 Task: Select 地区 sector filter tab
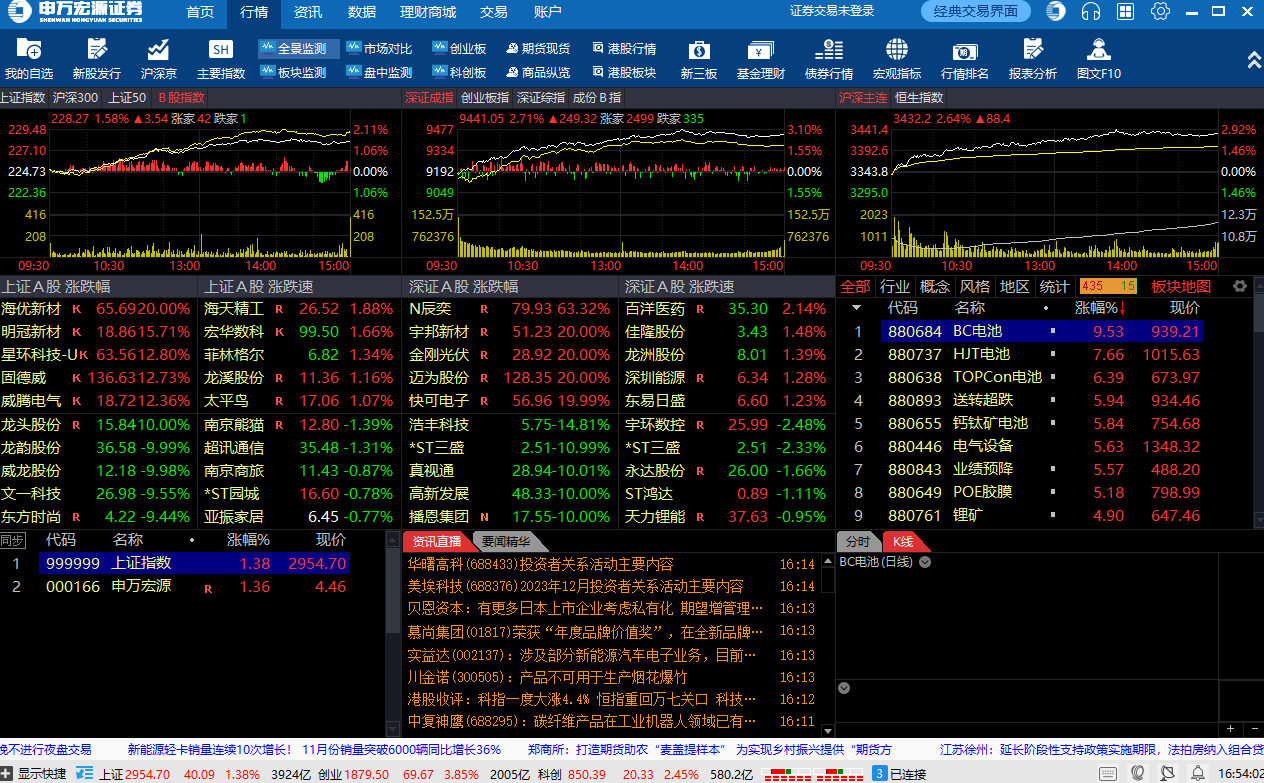1015,286
